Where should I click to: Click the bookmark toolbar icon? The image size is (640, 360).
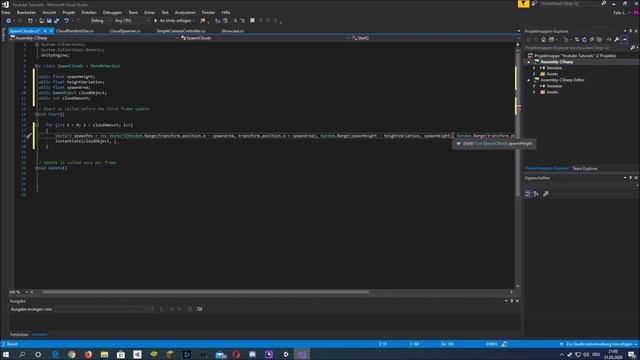tap(252, 21)
